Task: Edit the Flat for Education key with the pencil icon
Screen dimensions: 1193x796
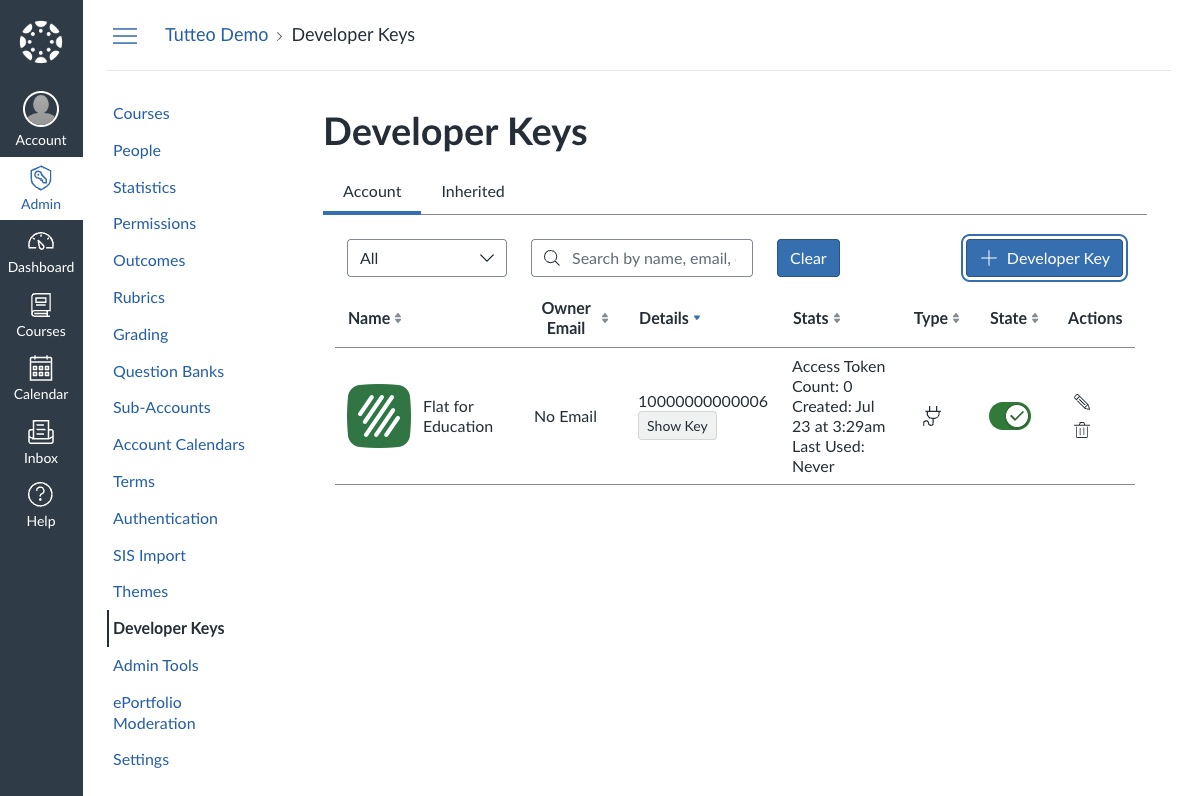Action: tap(1081, 401)
